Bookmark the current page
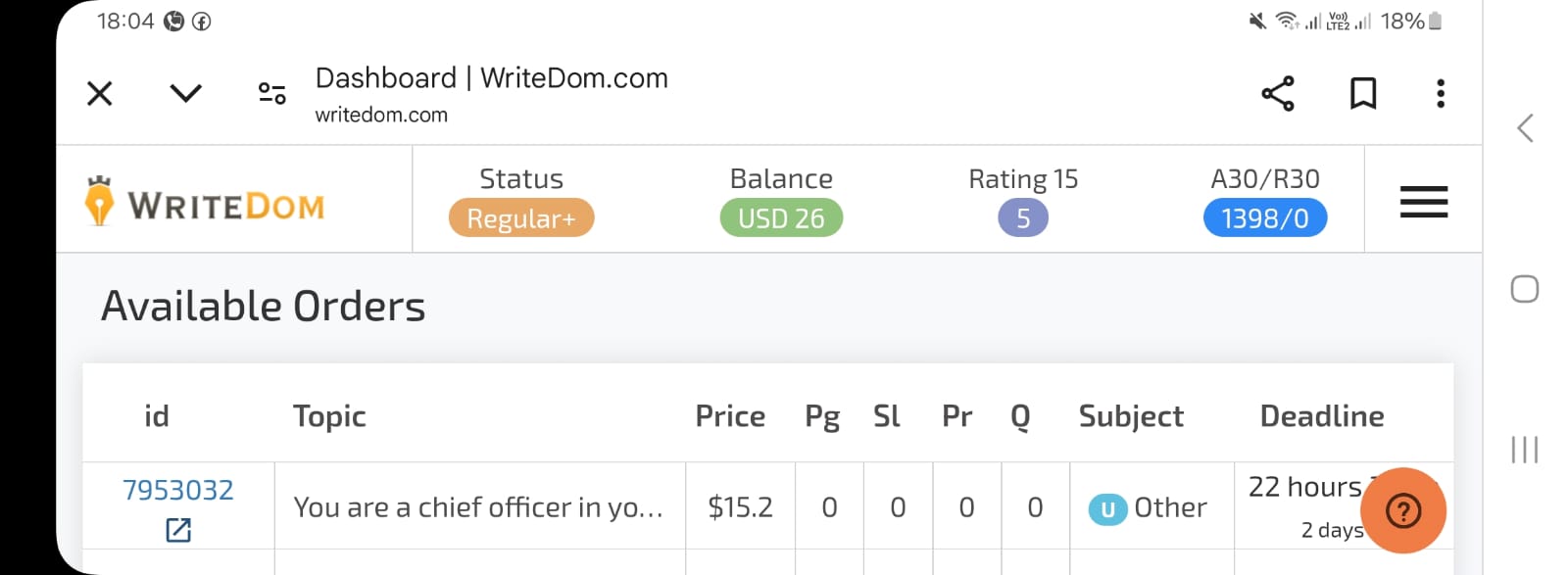Screen dimensions: 1568x575 tap(1363, 94)
